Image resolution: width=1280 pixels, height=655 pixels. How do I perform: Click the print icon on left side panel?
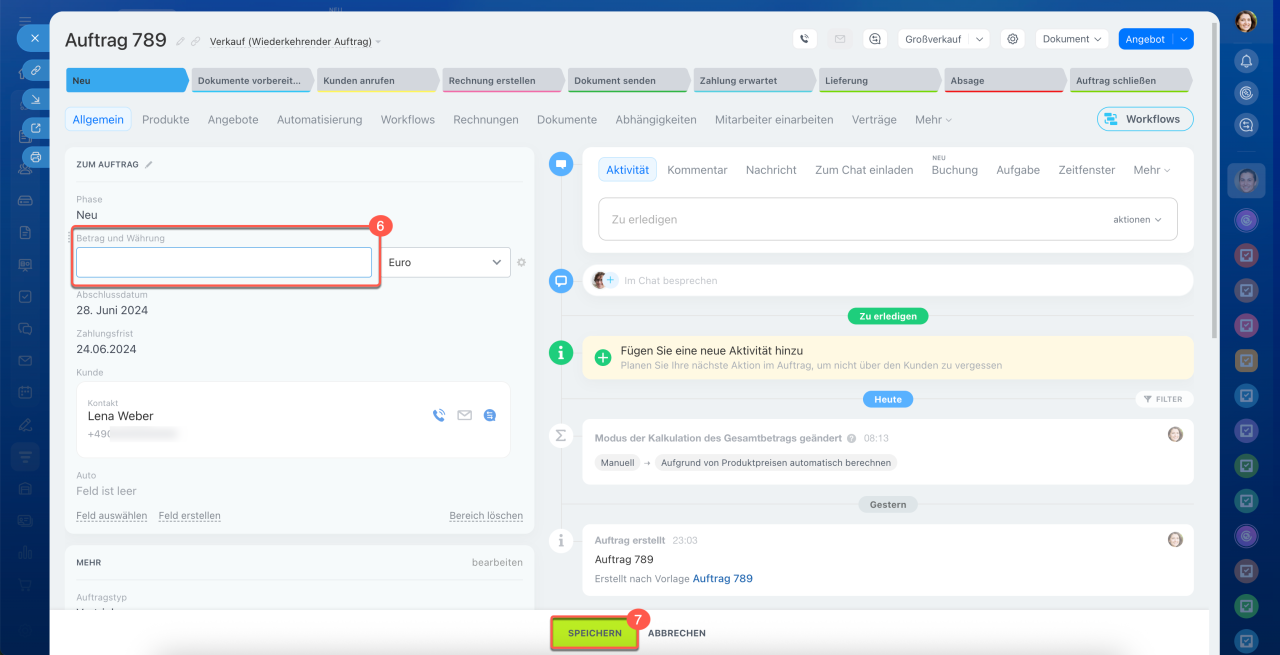coord(36,157)
